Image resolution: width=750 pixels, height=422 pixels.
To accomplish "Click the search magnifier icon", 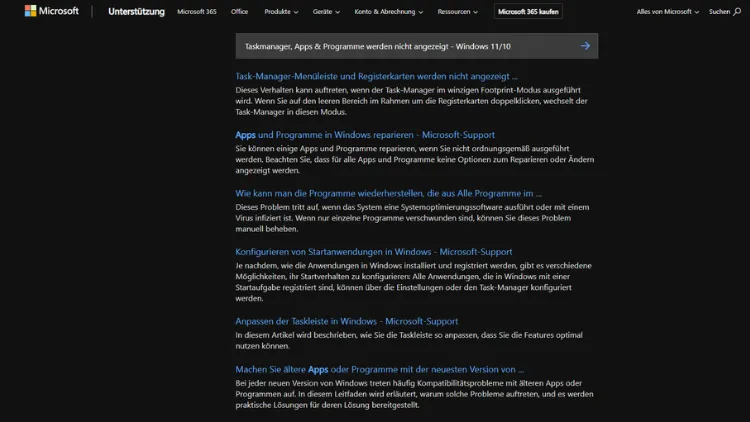I will [x=737, y=11].
